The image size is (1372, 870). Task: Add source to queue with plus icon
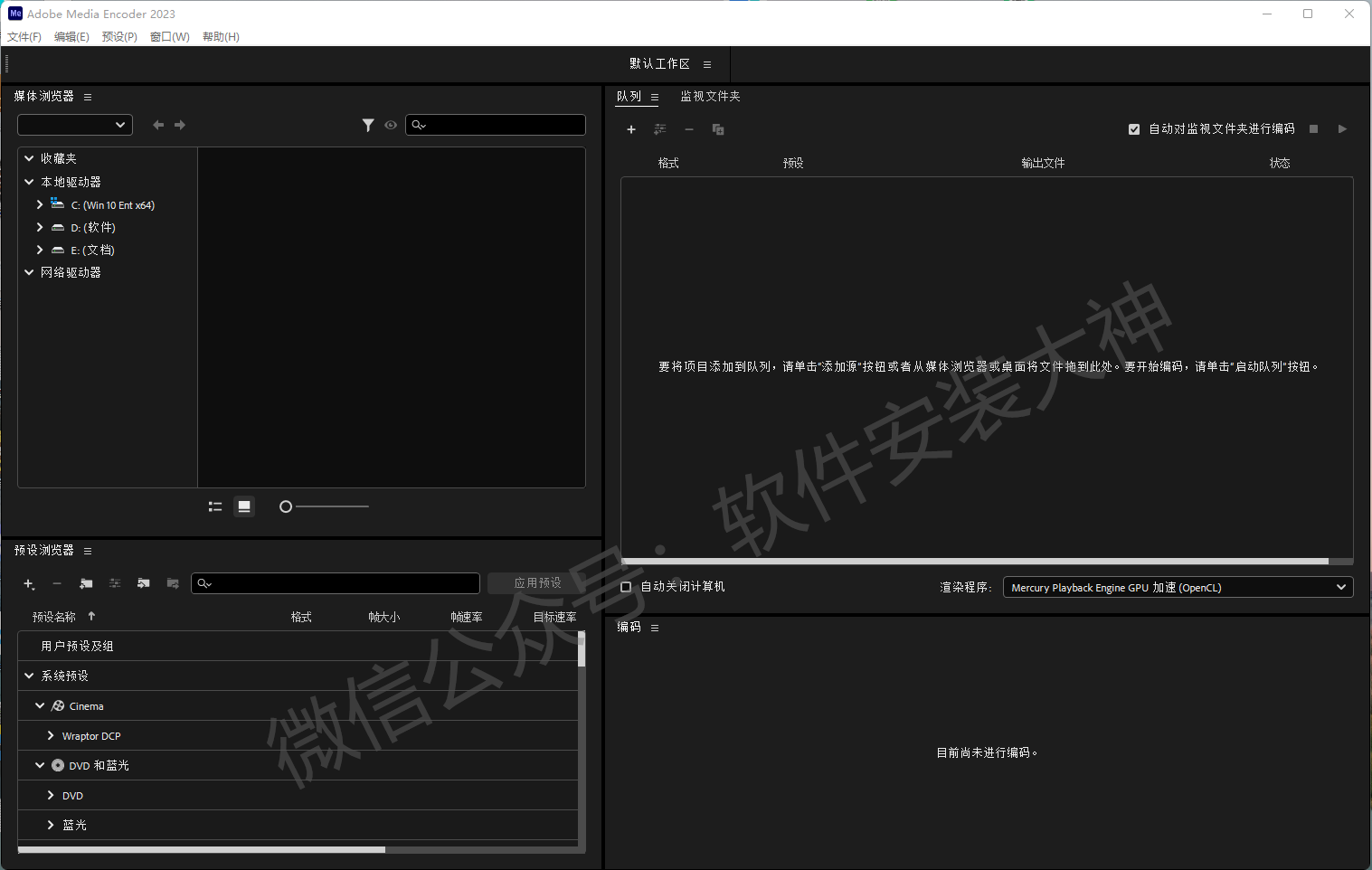click(631, 129)
